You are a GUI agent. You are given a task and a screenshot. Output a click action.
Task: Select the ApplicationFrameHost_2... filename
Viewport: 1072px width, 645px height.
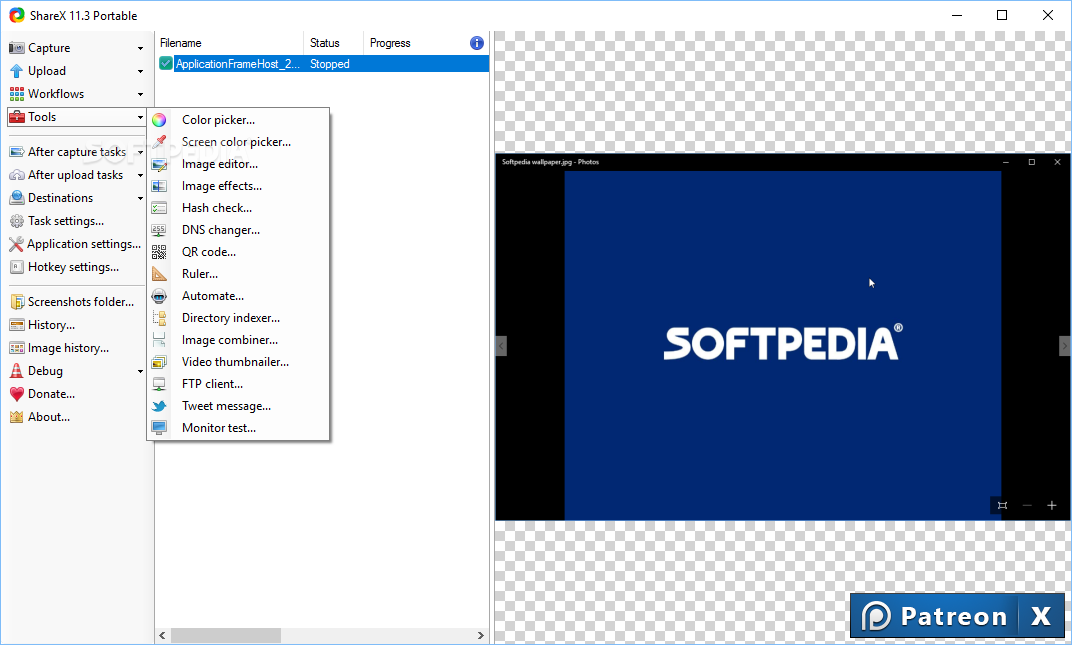click(x=237, y=64)
